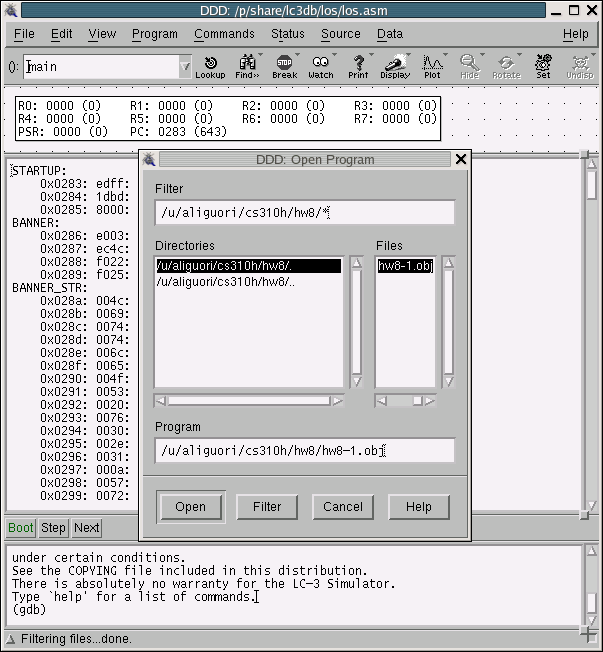
Task: Expand the Find>> button dropdown arrow
Action: pos(260,54)
